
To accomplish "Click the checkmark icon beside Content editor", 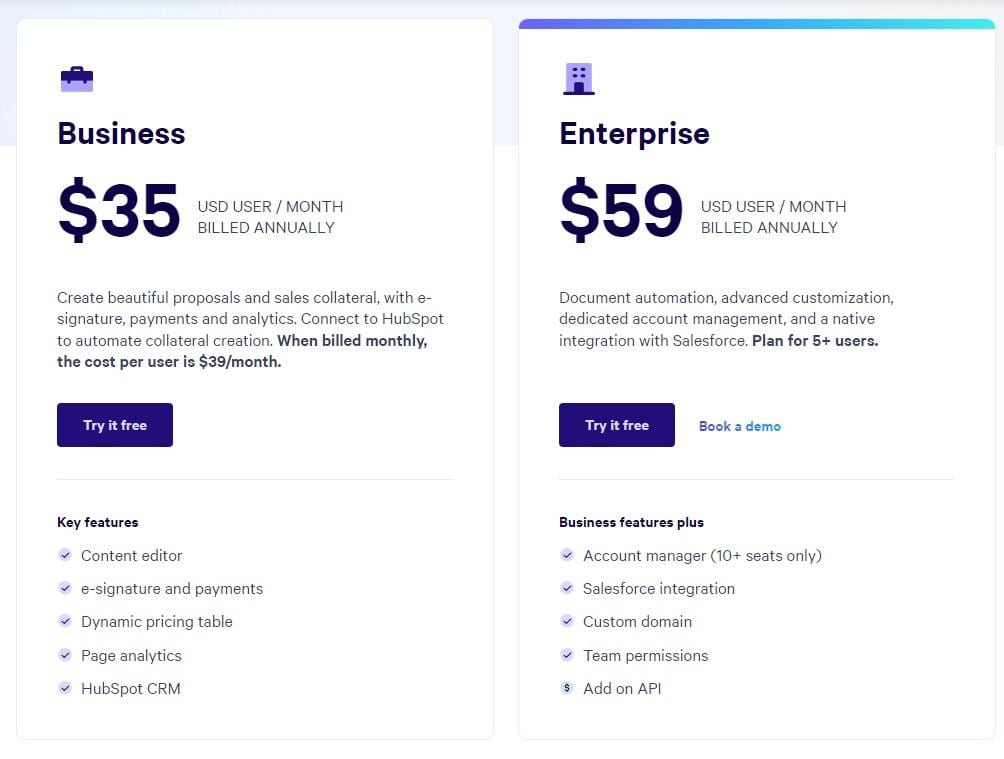I will (x=65, y=555).
